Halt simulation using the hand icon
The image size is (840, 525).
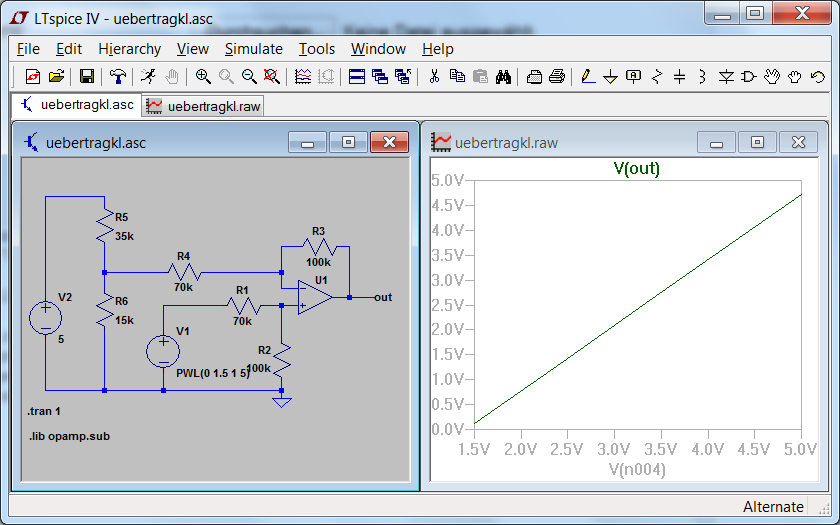[172, 77]
